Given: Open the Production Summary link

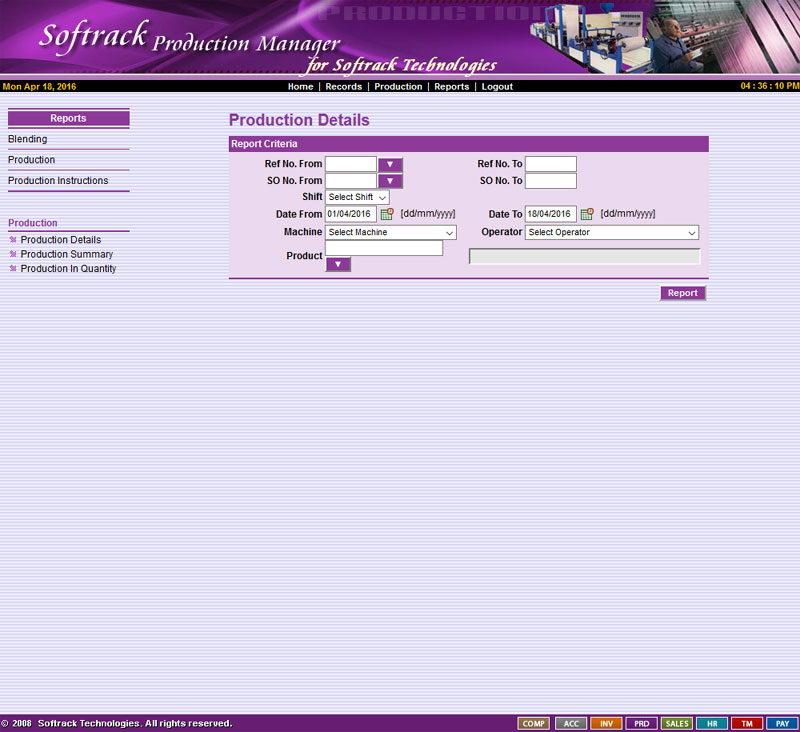Looking at the screenshot, I should pos(66,255).
